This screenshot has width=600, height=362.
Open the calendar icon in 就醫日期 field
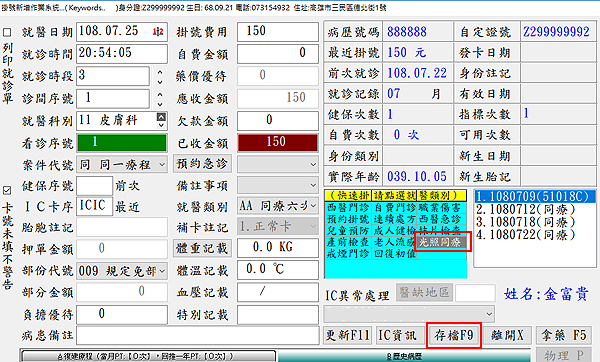click(x=158, y=32)
